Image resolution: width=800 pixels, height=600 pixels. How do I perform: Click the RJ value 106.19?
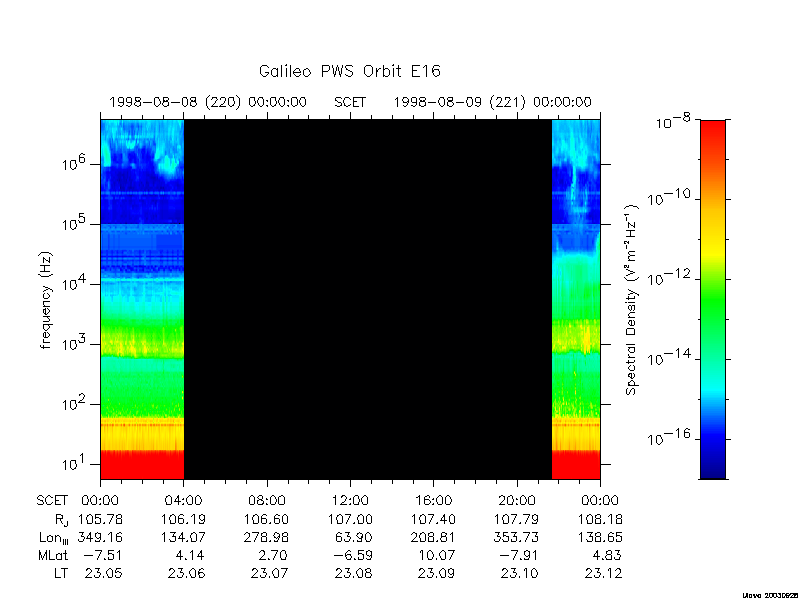(x=184, y=519)
